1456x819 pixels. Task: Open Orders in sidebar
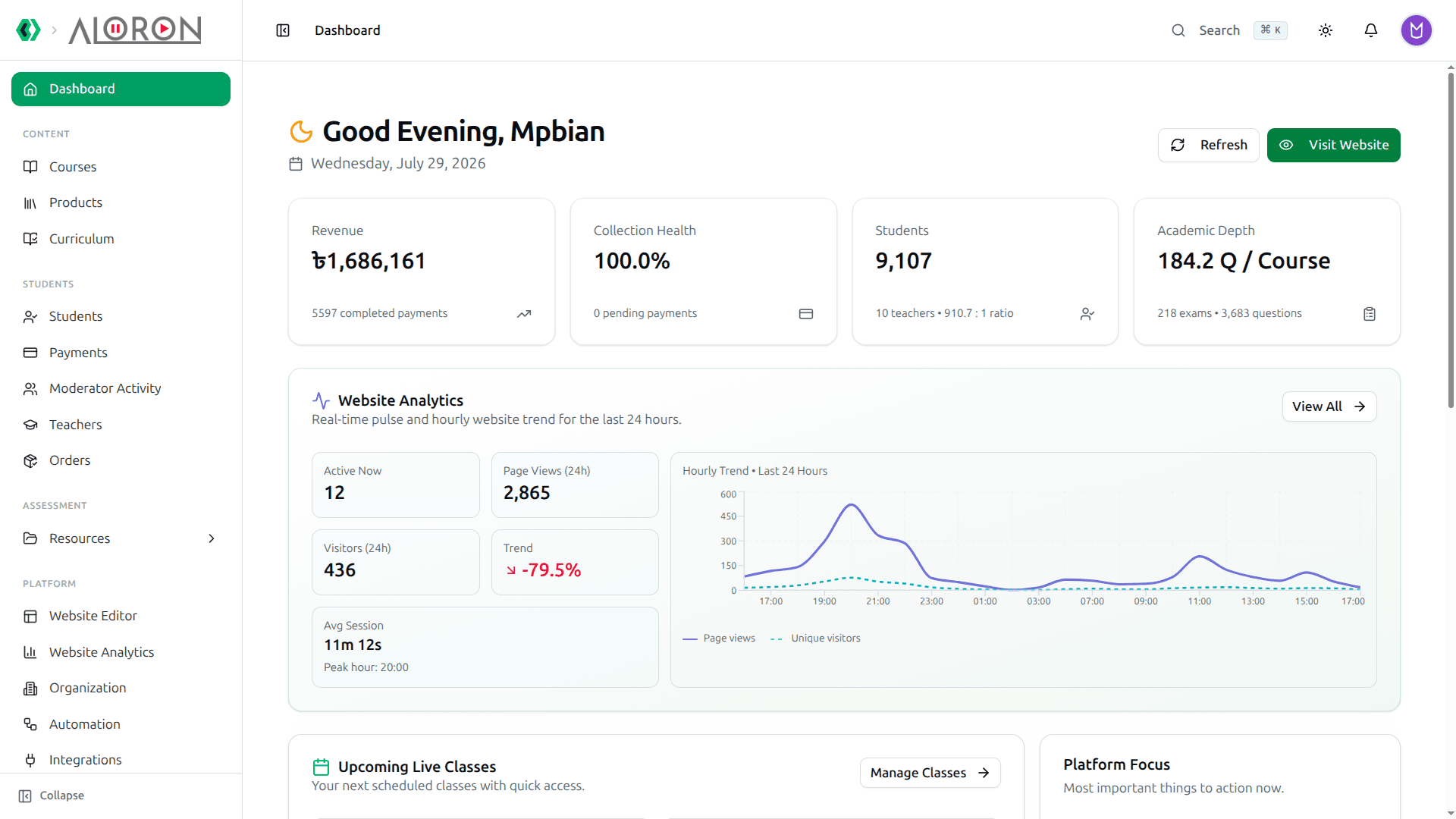(121, 460)
